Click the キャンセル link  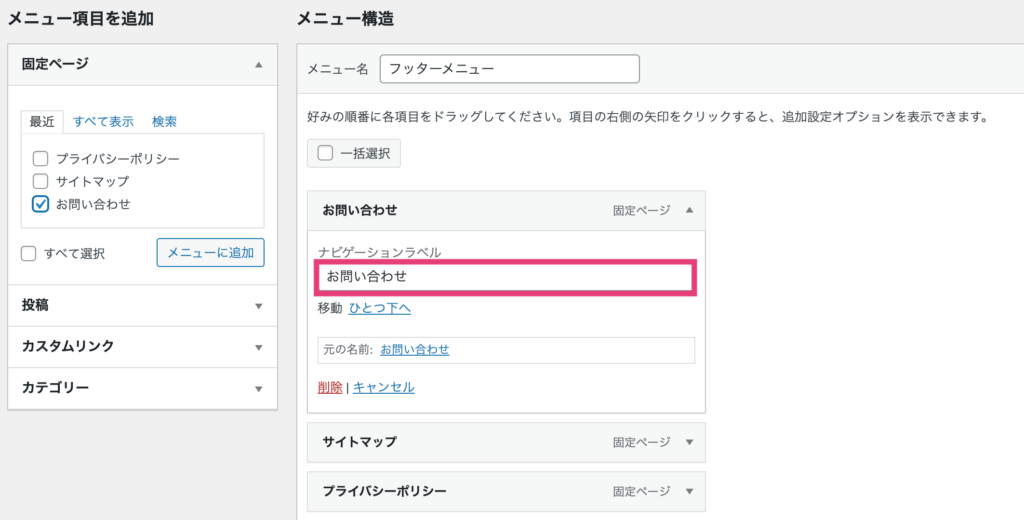tap(383, 387)
